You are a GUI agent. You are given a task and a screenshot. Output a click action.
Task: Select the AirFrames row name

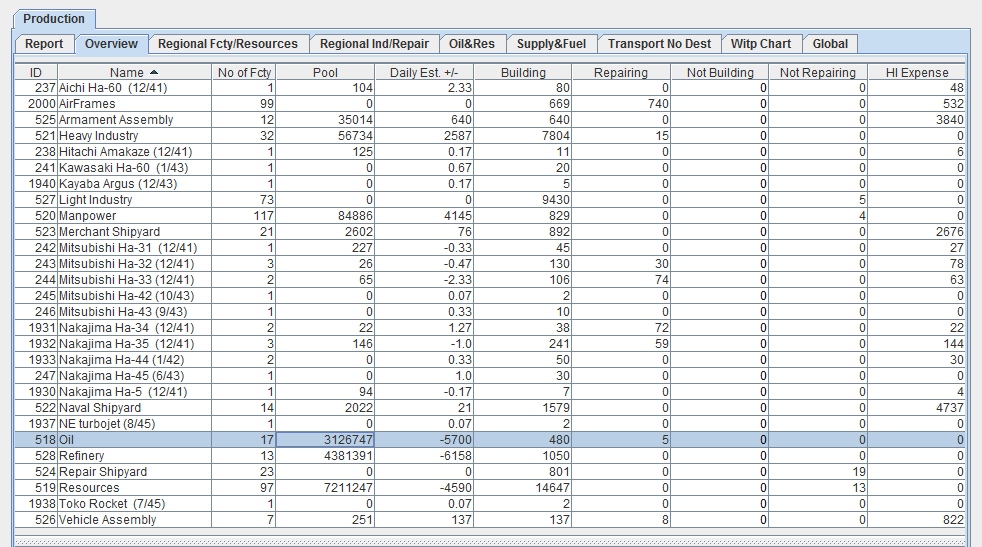coord(87,104)
